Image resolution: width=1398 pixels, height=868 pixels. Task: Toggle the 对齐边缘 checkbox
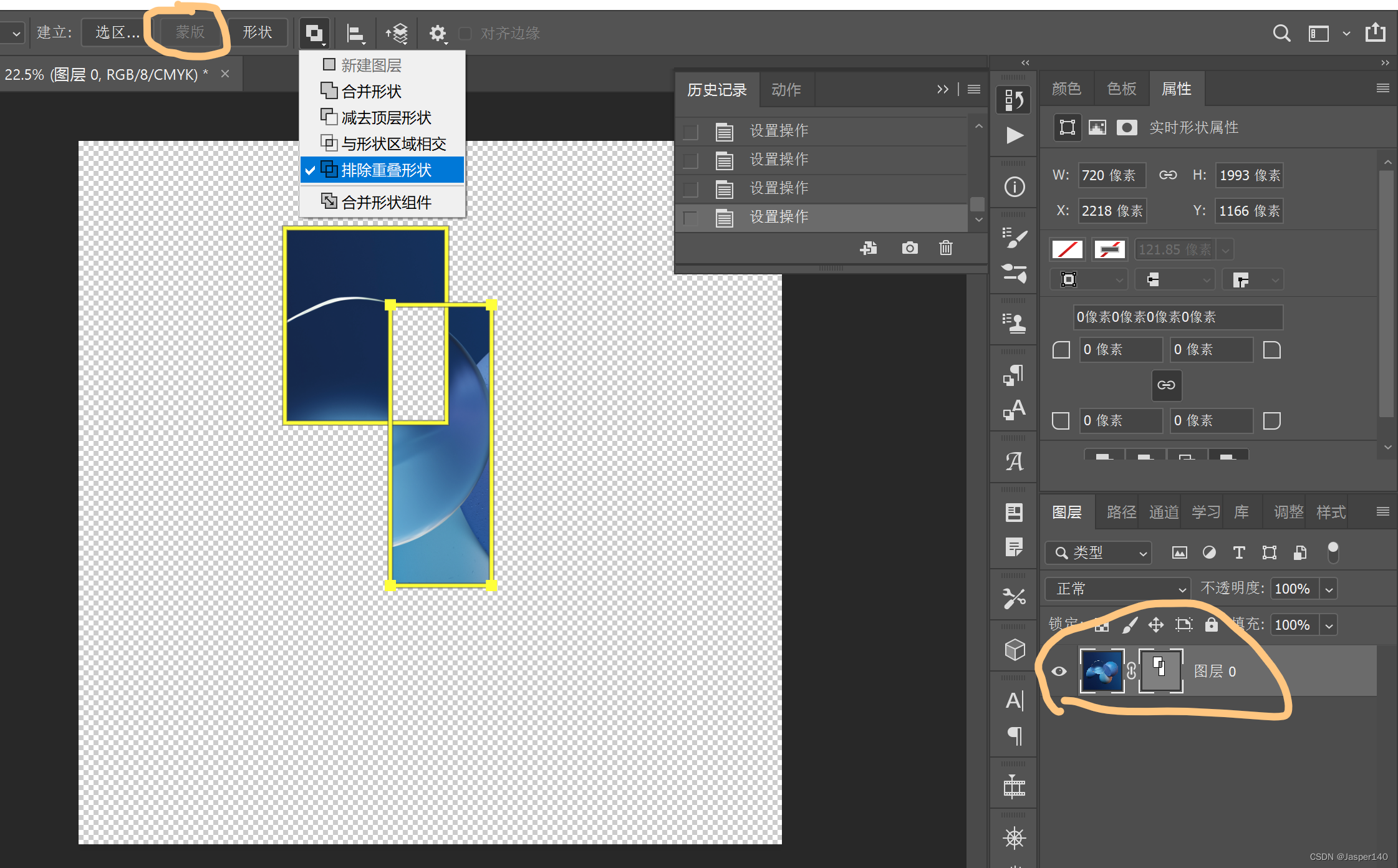pyautogui.click(x=465, y=33)
